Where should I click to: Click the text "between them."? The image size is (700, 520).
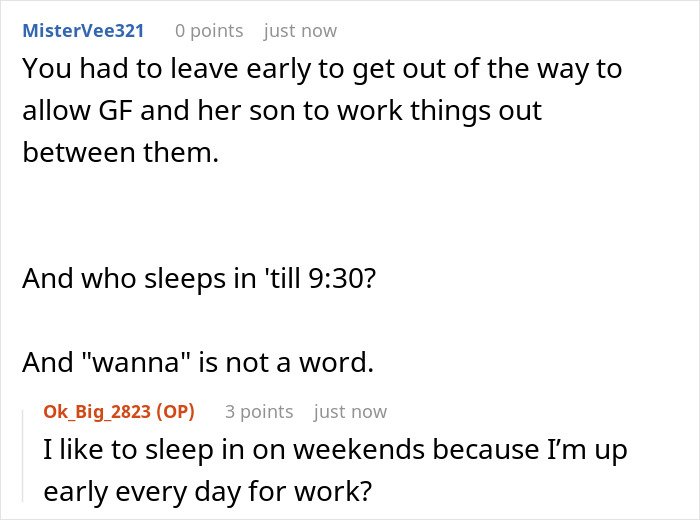coord(119,153)
